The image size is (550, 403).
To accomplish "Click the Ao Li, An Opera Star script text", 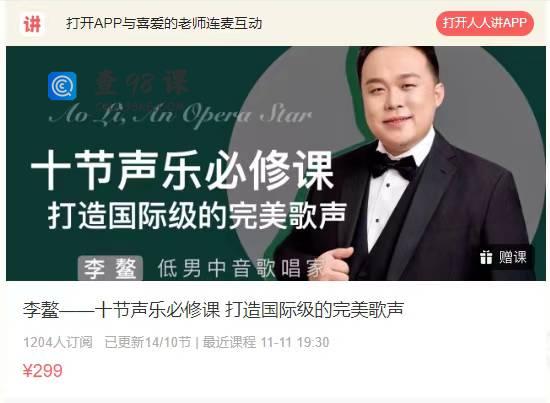I will pyautogui.click(x=180, y=115).
